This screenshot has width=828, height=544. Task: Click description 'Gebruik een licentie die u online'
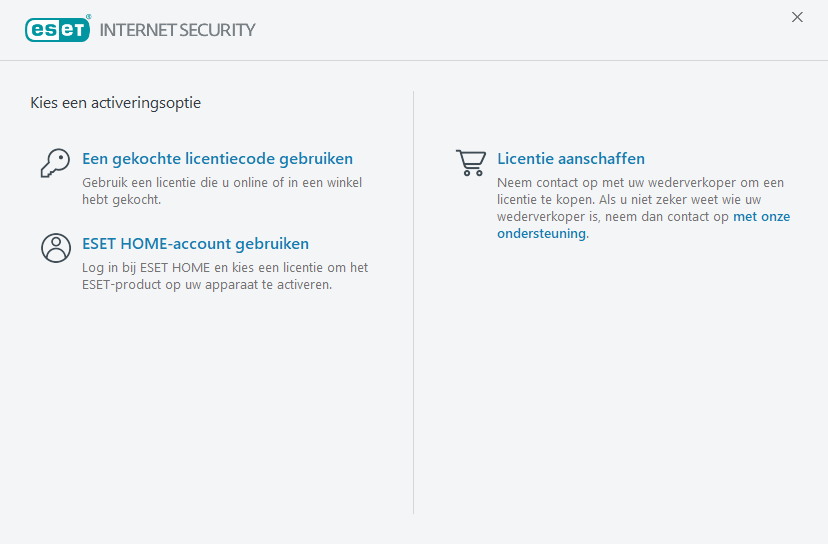[x=221, y=183]
